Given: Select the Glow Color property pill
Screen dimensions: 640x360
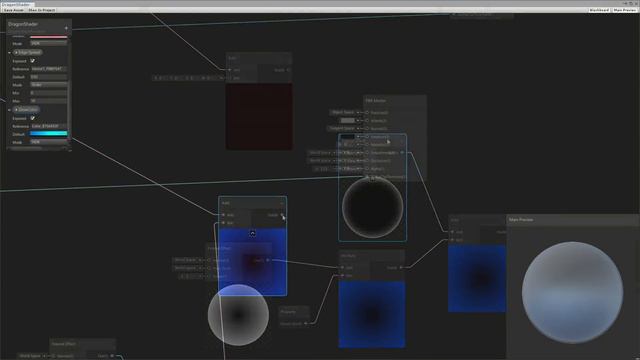Looking at the screenshot, I should (26, 109).
